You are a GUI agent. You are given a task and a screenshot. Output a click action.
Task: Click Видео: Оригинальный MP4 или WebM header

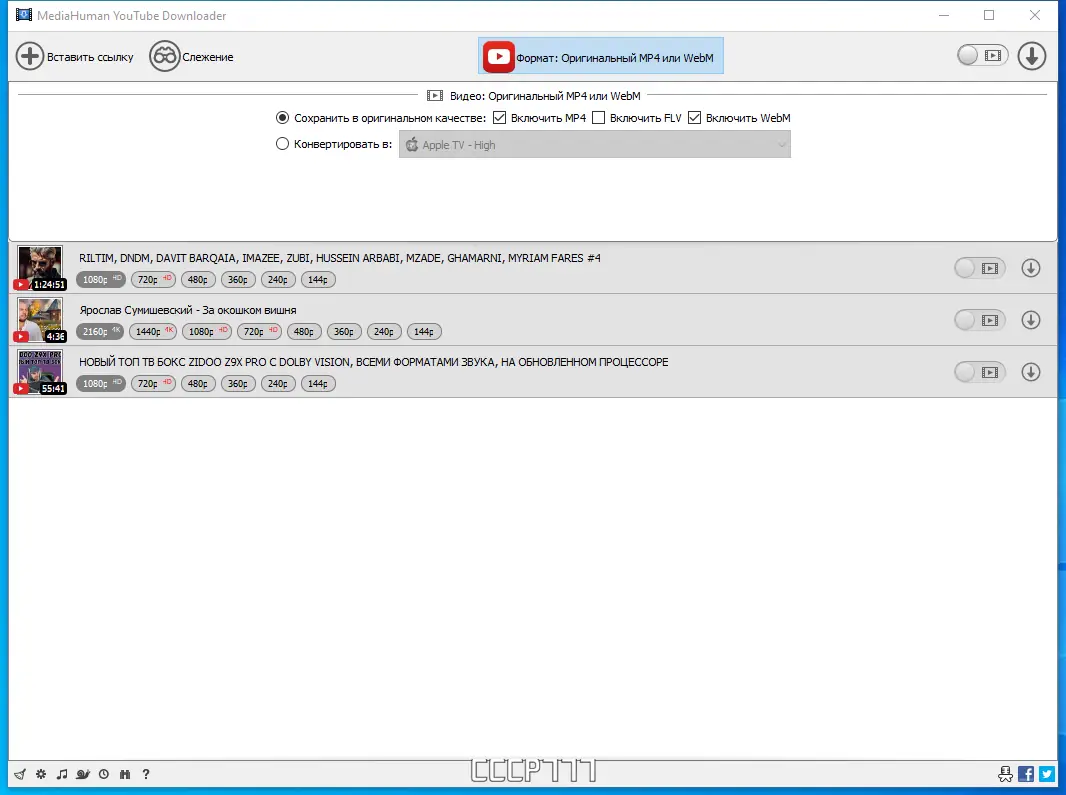[x=534, y=96]
